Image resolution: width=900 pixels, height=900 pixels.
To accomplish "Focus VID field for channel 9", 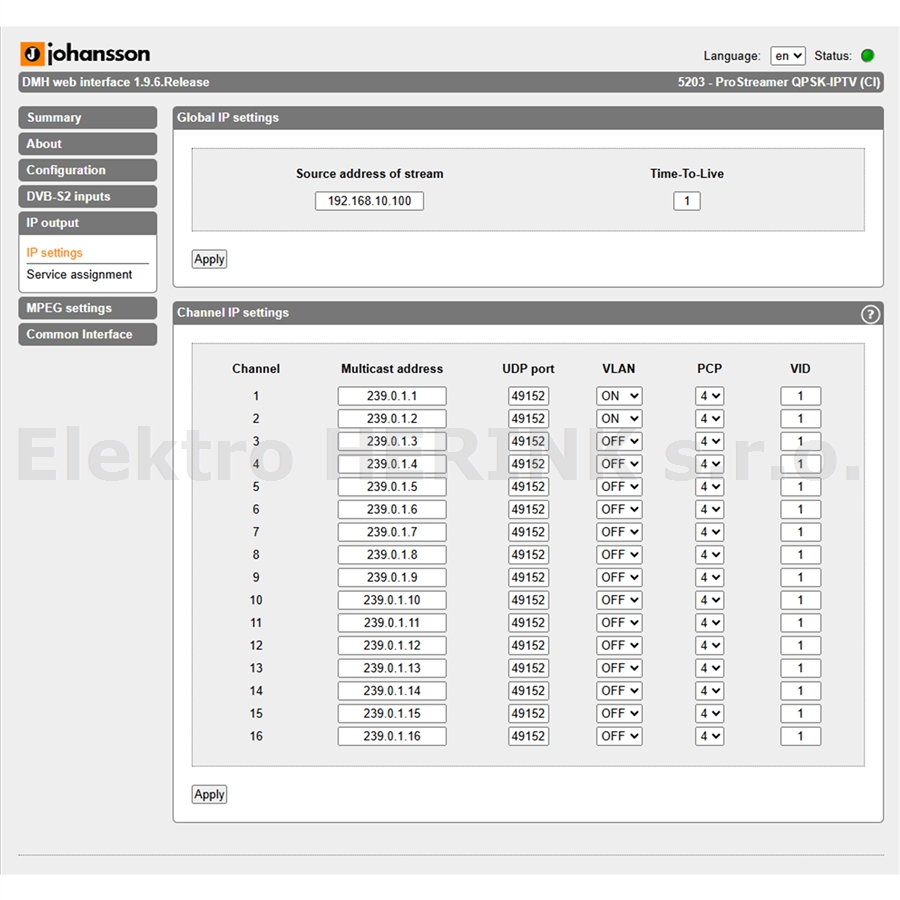I will pyautogui.click(x=800, y=577).
